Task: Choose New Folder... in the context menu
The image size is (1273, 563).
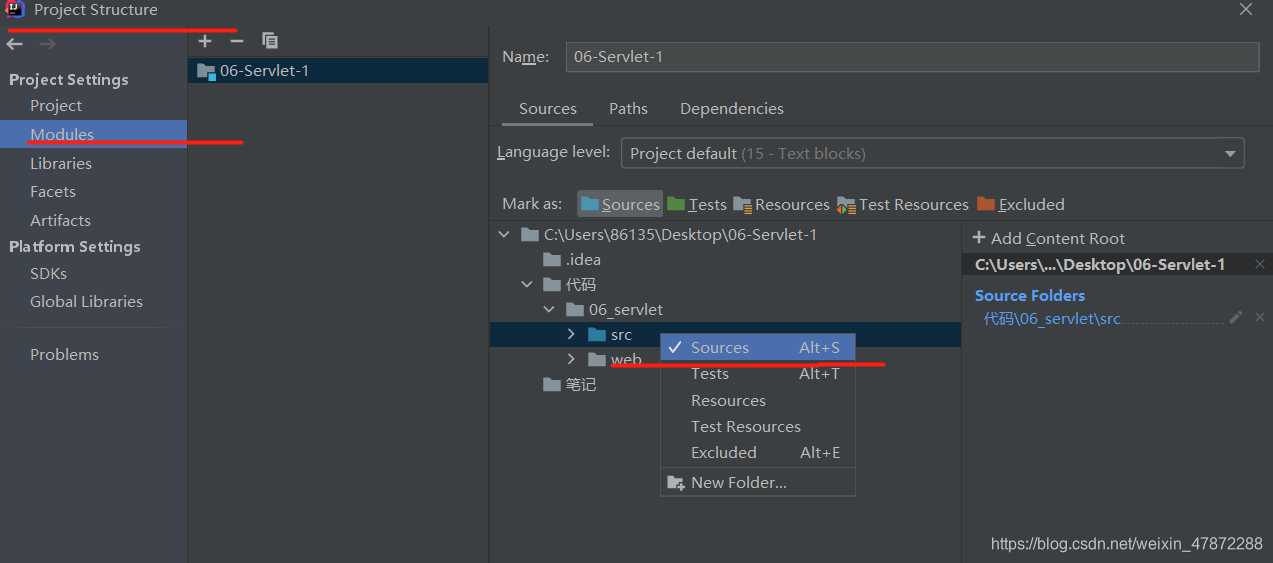Action: [x=758, y=482]
